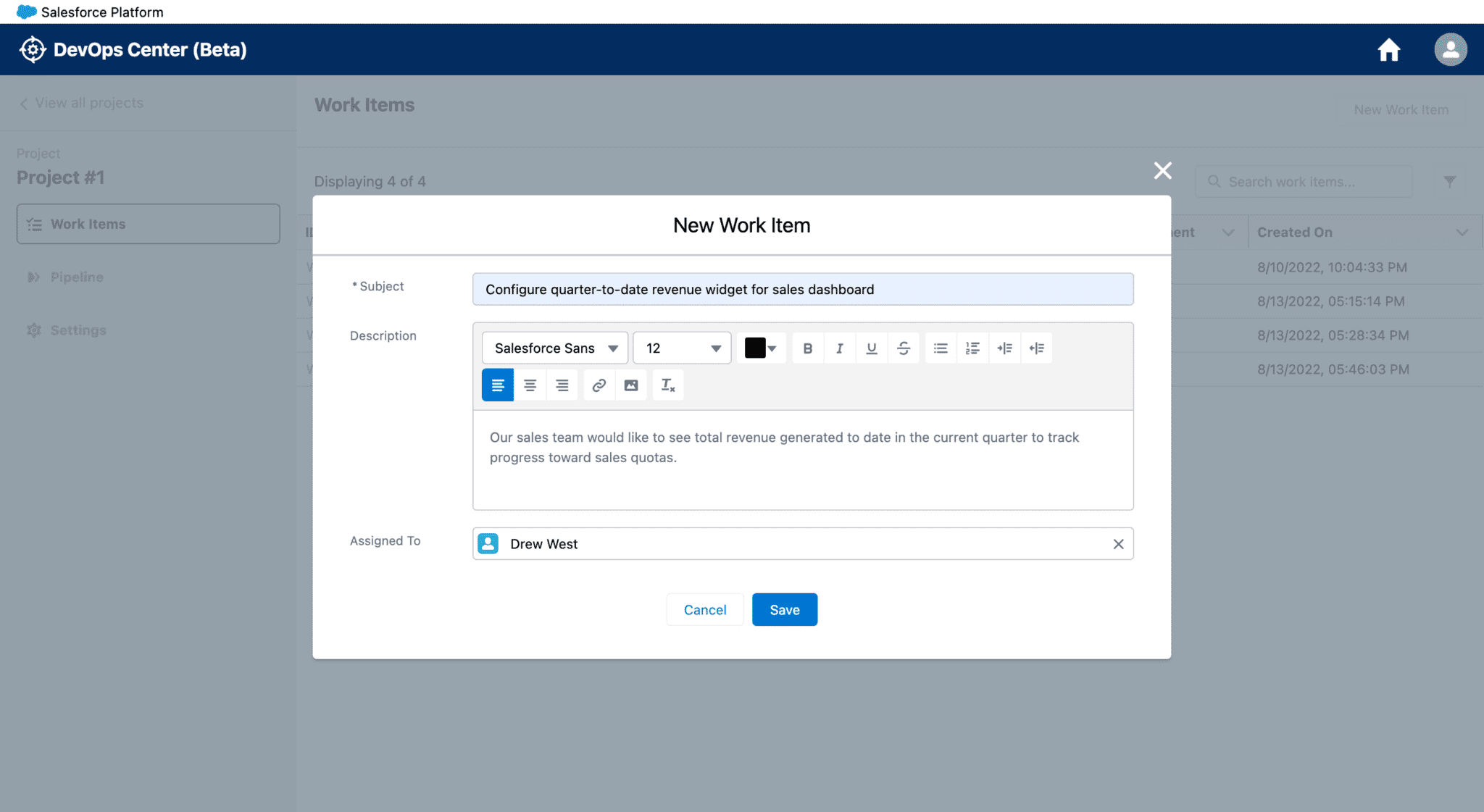Save the new work item

point(785,610)
